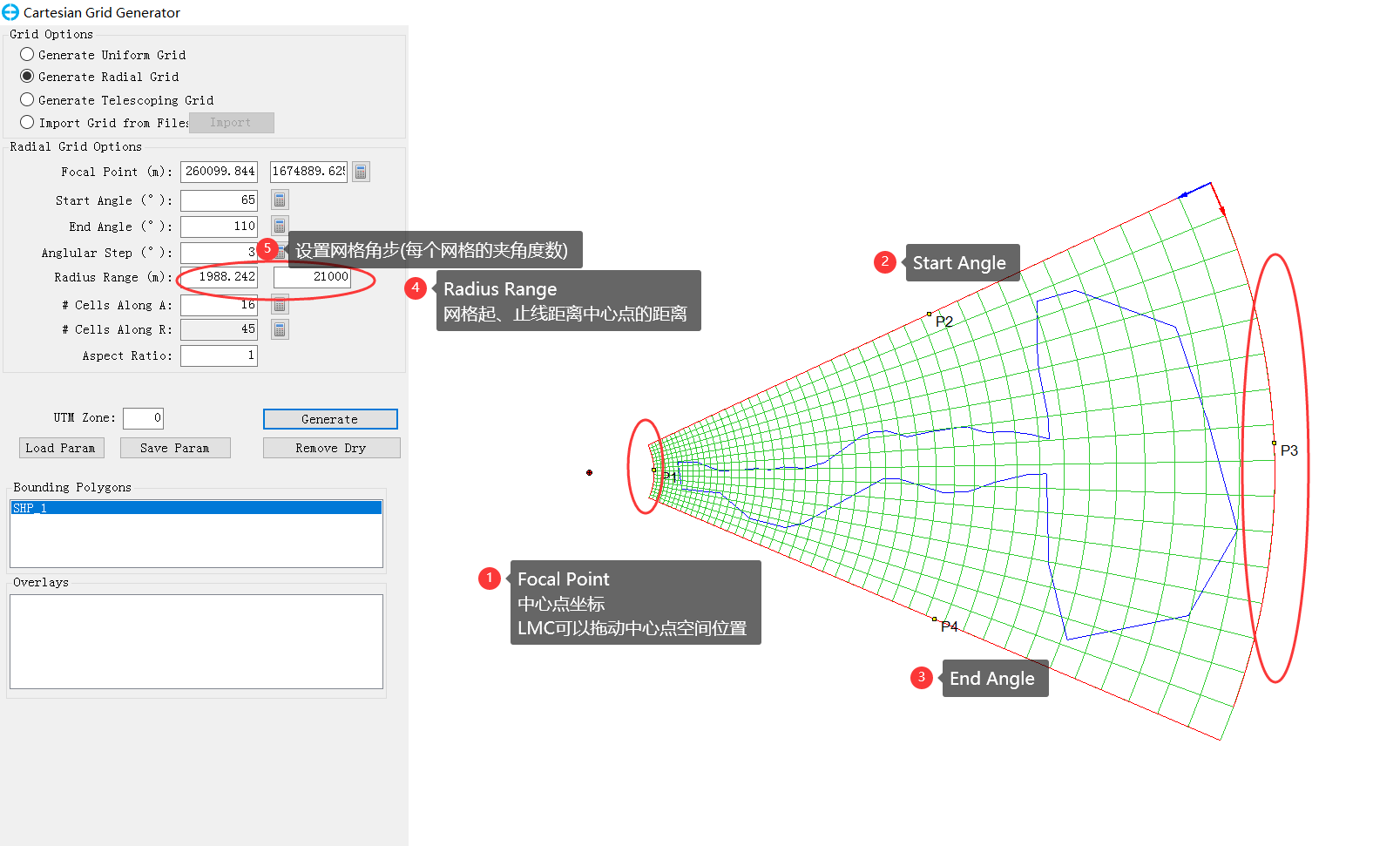
Task: Choose Import Grid from File option
Action: coord(27,122)
